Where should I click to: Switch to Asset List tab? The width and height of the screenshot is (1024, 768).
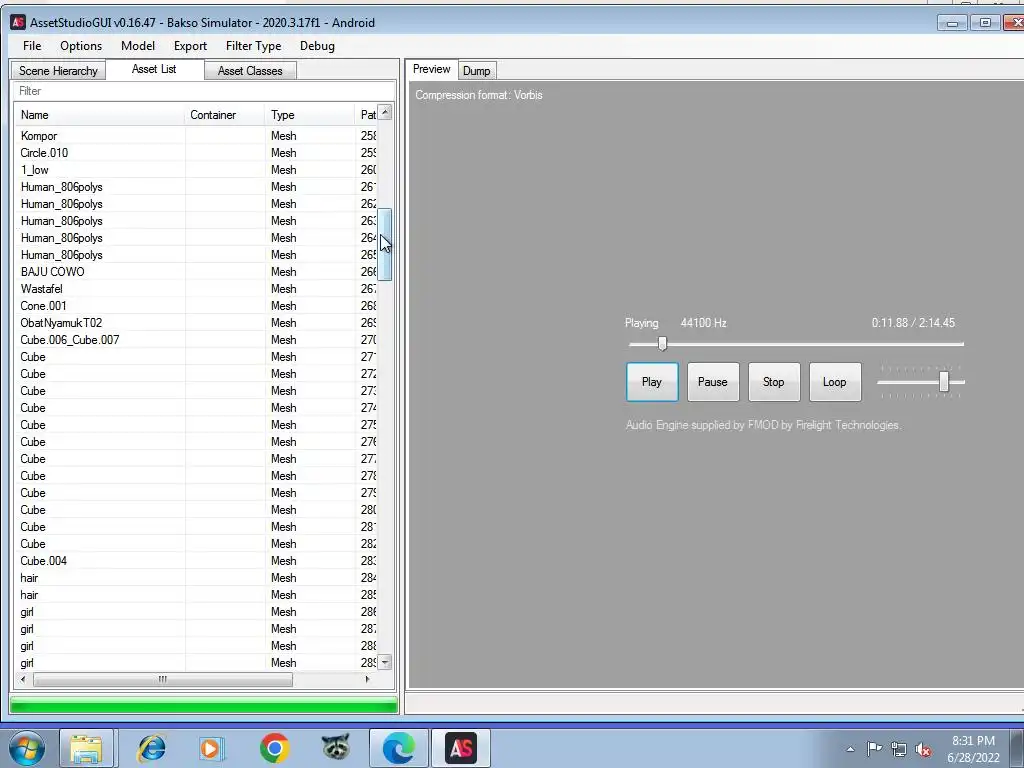154,69
